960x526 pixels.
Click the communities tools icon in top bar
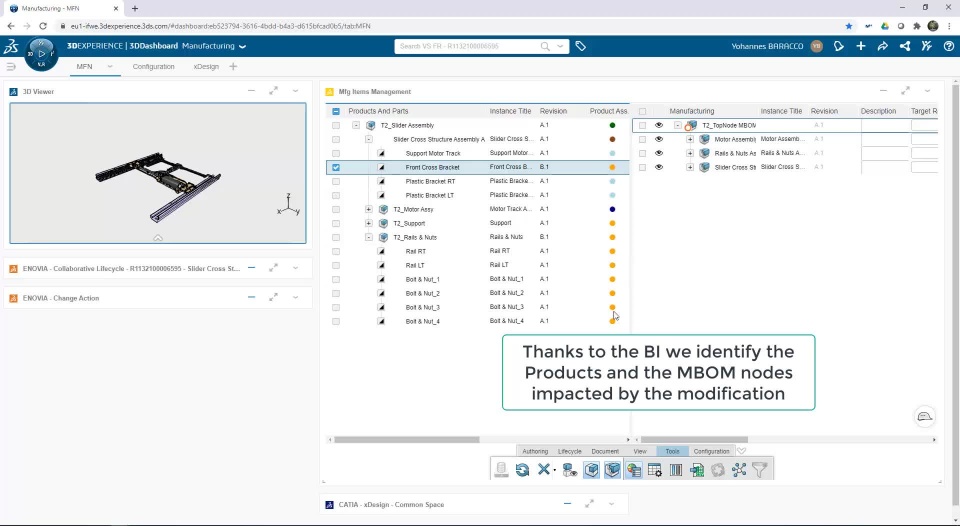pyautogui.click(x=926, y=46)
